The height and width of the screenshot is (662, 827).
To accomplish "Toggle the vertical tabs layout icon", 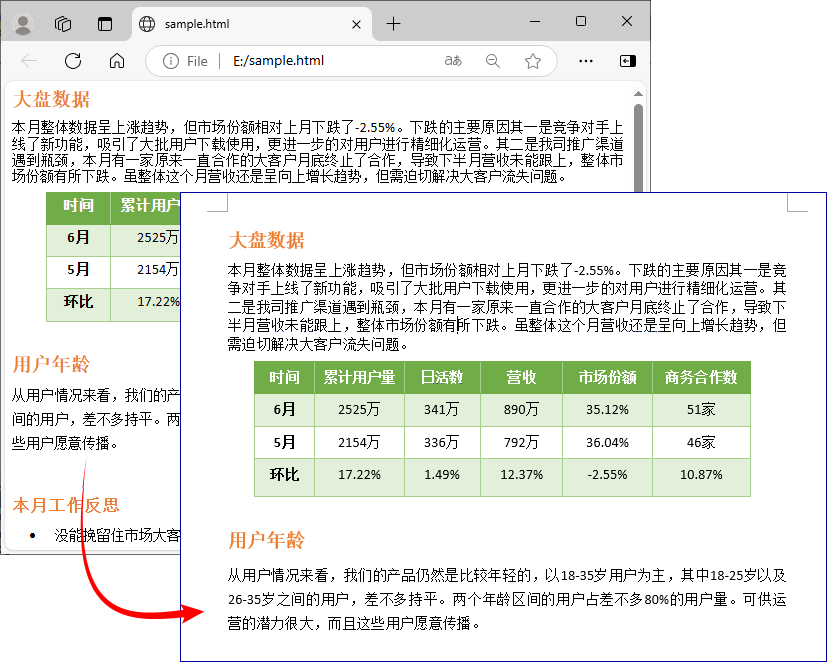I will coord(105,22).
